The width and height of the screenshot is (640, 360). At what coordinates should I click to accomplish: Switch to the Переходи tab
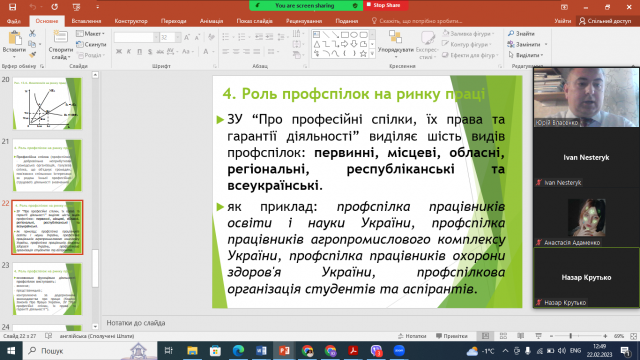[173, 21]
